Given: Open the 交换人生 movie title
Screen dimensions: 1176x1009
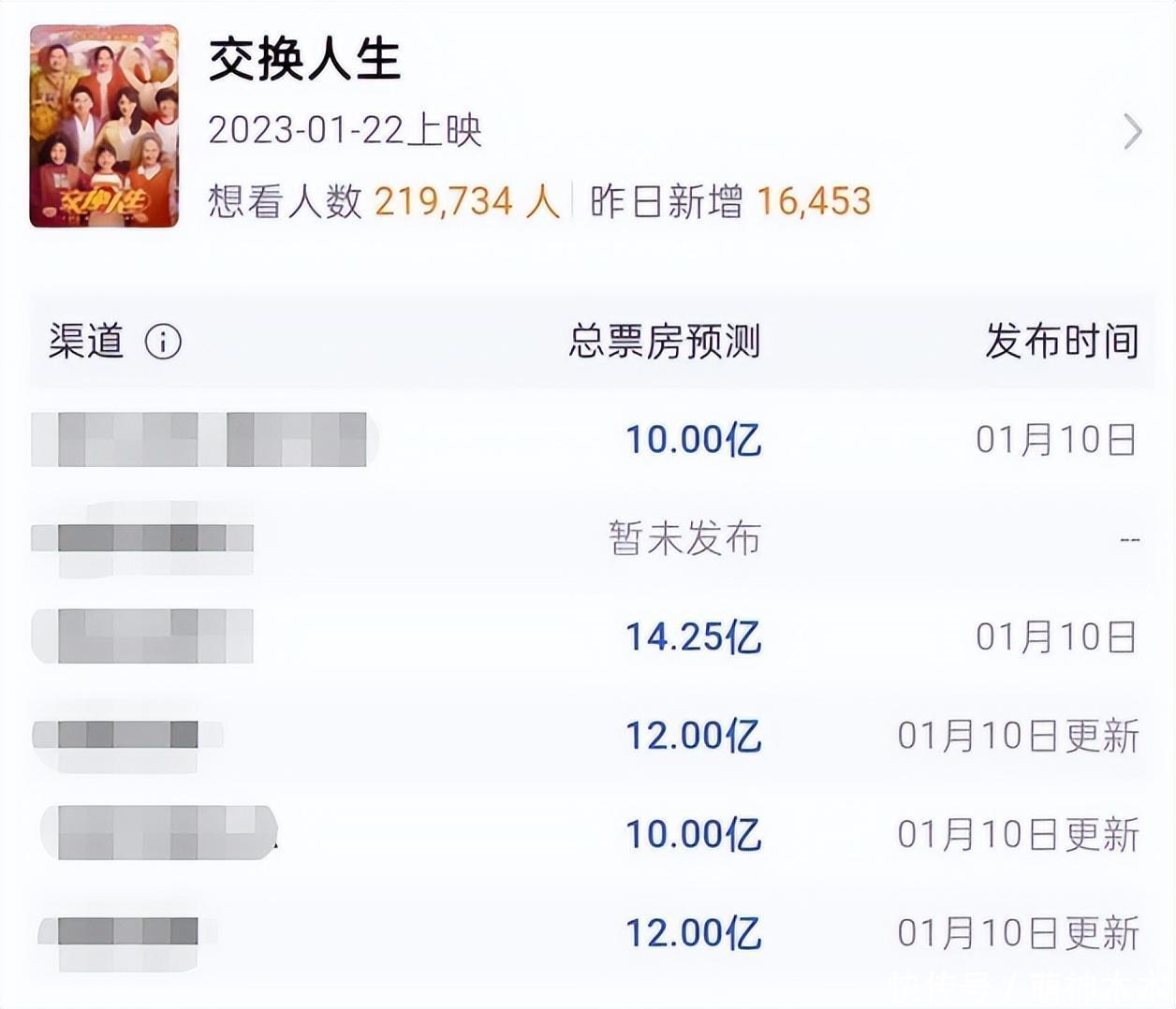Looking at the screenshot, I should 304,60.
